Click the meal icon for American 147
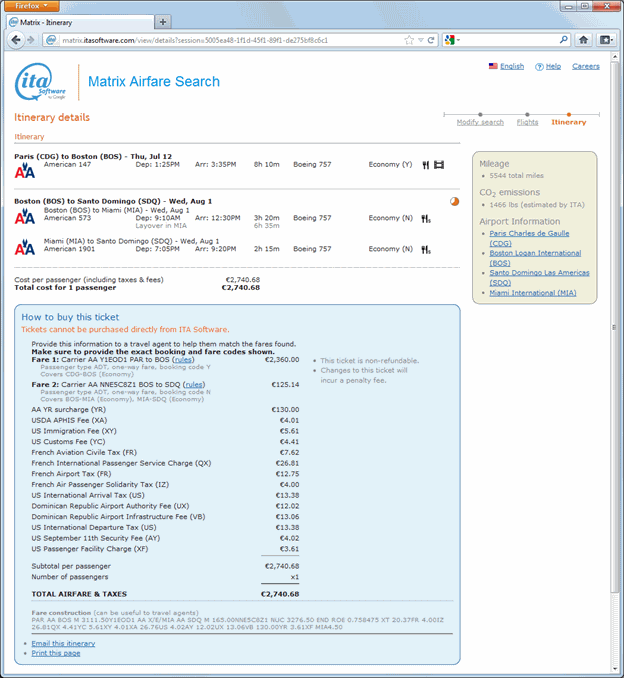 tap(426, 165)
